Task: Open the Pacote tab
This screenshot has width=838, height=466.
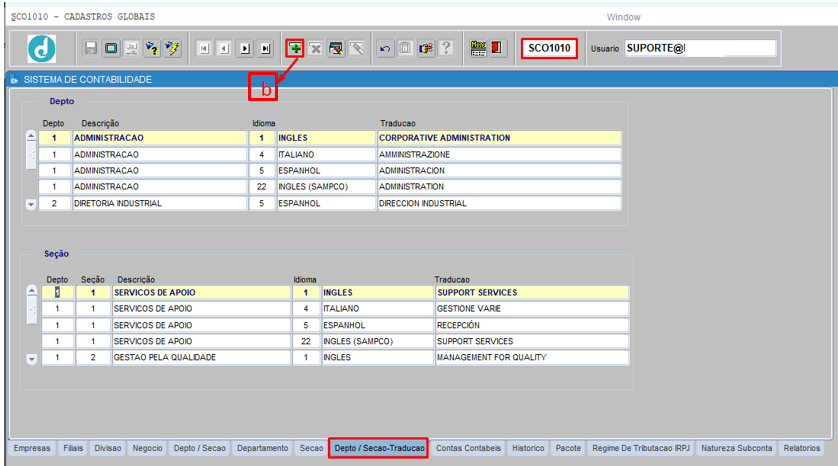Action: tap(568, 448)
